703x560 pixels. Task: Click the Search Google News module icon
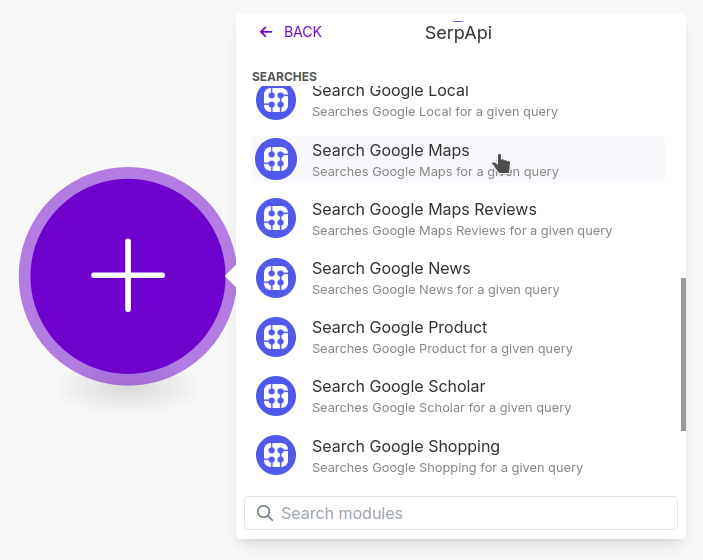(276, 278)
